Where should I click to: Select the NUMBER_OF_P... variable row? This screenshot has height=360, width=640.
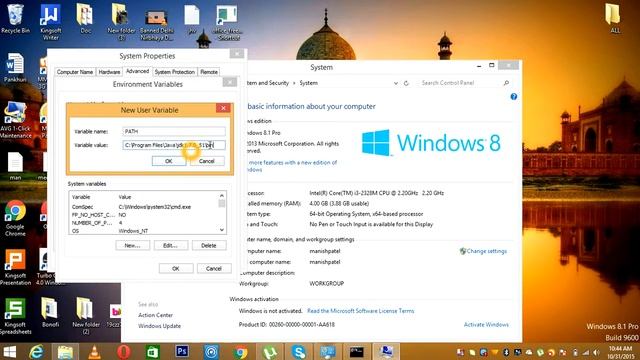click(x=144, y=223)
